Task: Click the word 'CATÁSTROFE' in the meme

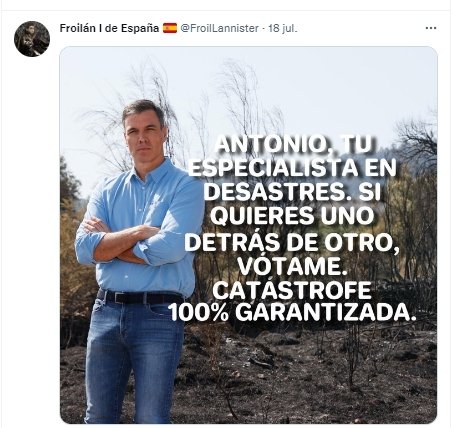Action: pos(292,290)
